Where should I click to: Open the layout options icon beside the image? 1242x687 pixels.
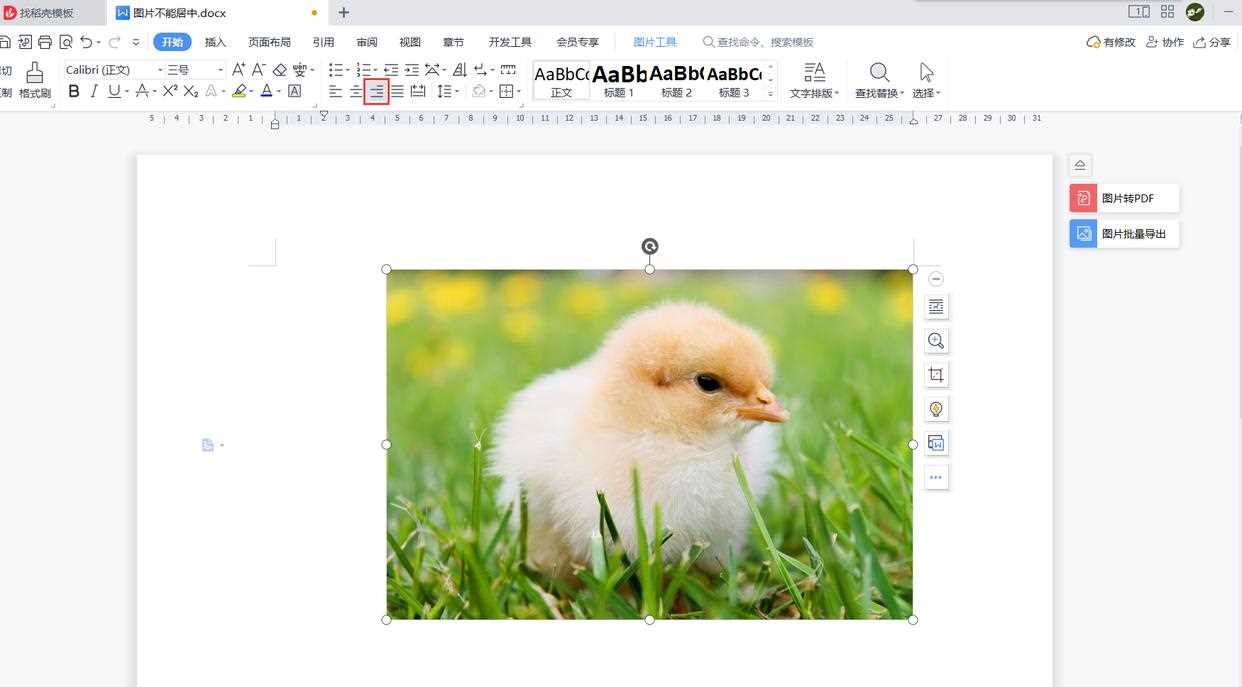(936, 307)
